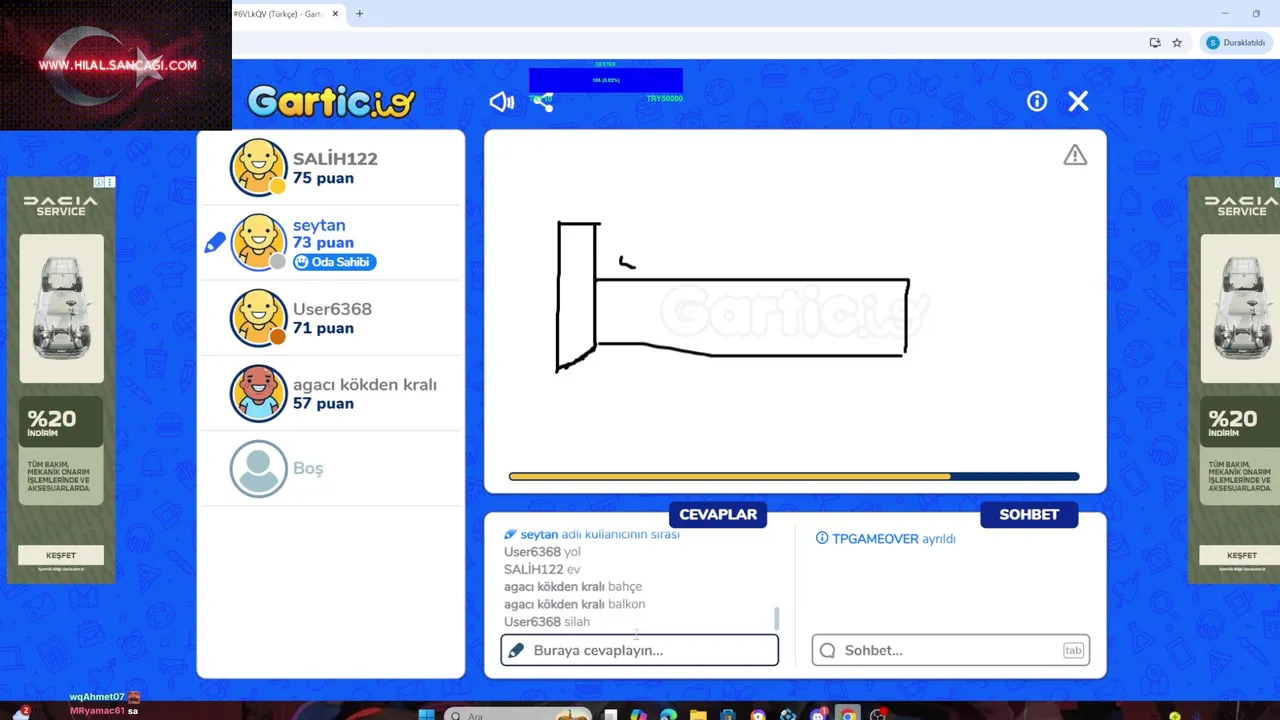Image resolution: width=1280 pixels, height=720 pixels.
Task: Click the User6368 yol answer line
Action: [542, 551]
